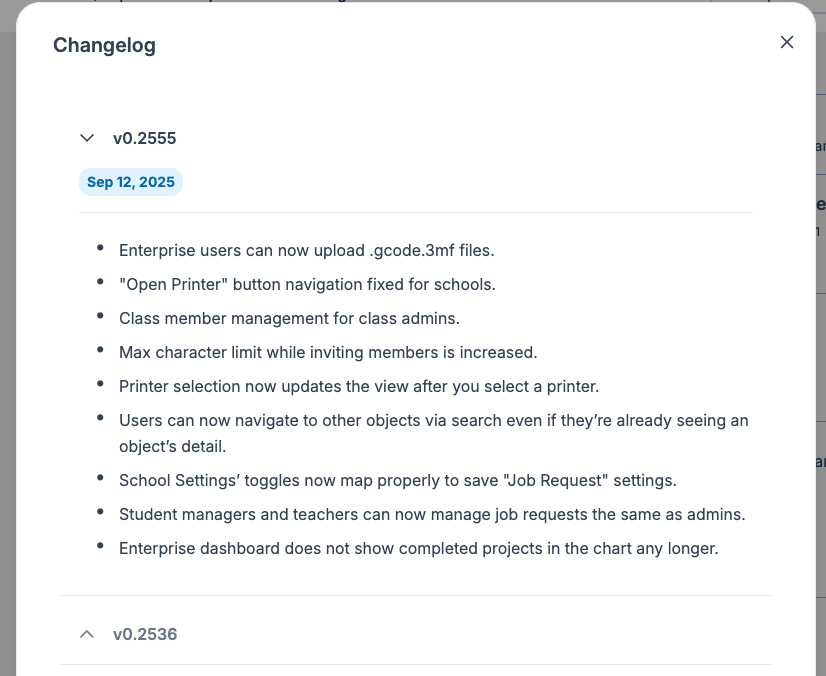
Task: Click the student managers and teachers entry
Action: [432, 514]
